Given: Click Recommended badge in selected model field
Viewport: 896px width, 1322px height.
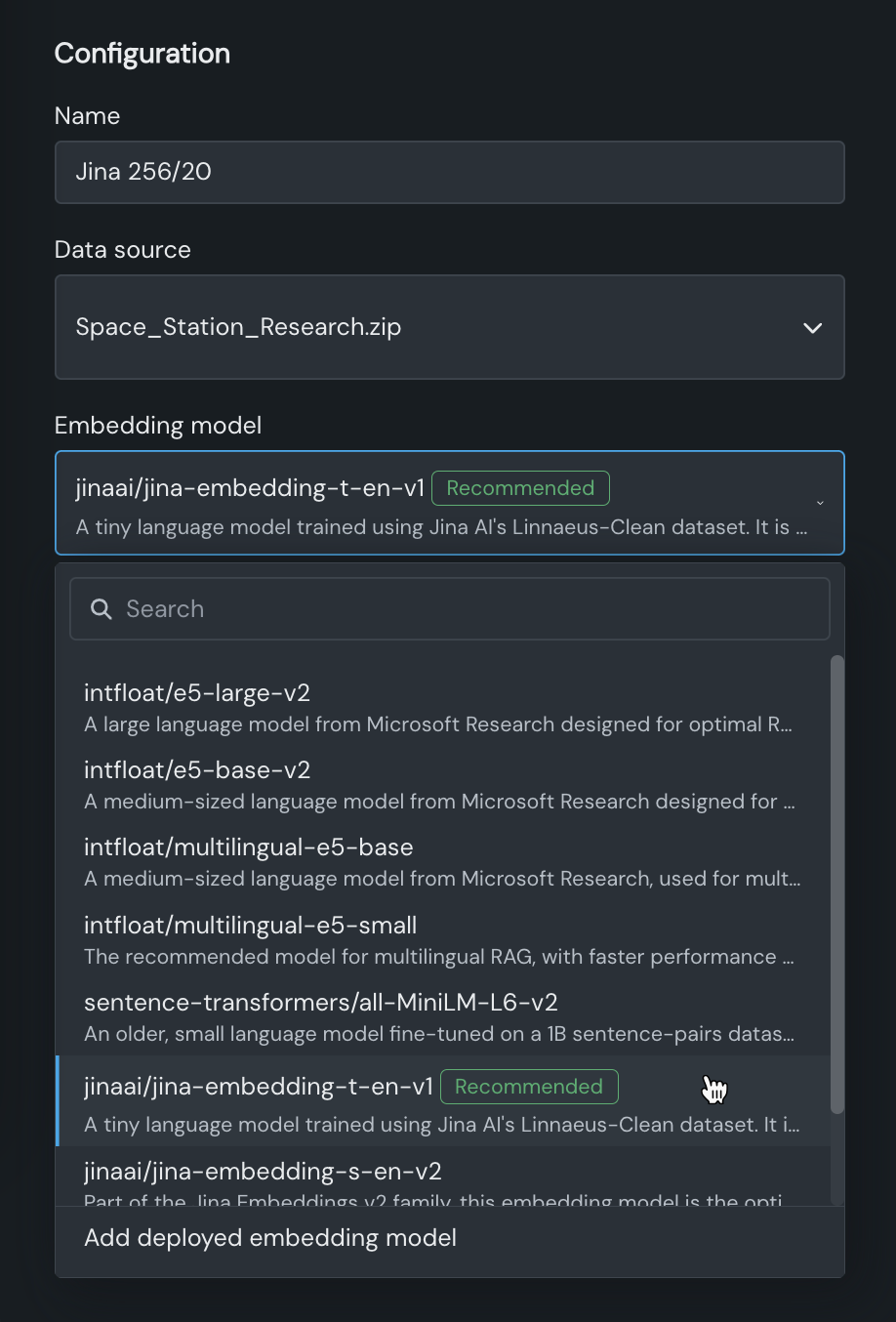Looking at the screenshot, I should [x=520, y=488].
